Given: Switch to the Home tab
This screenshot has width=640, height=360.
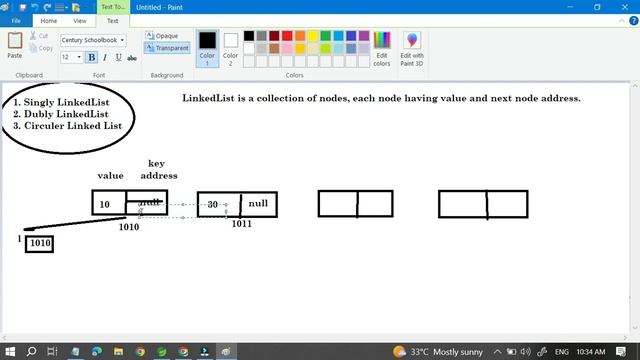Looking at the screenshot, I should (x=49, y=21).
